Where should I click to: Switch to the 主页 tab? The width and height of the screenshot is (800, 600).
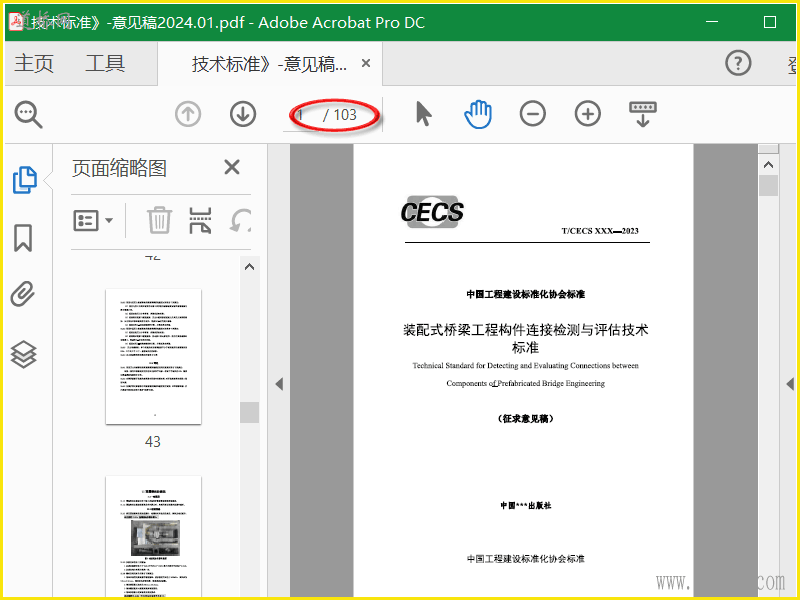tap(34, 63)
